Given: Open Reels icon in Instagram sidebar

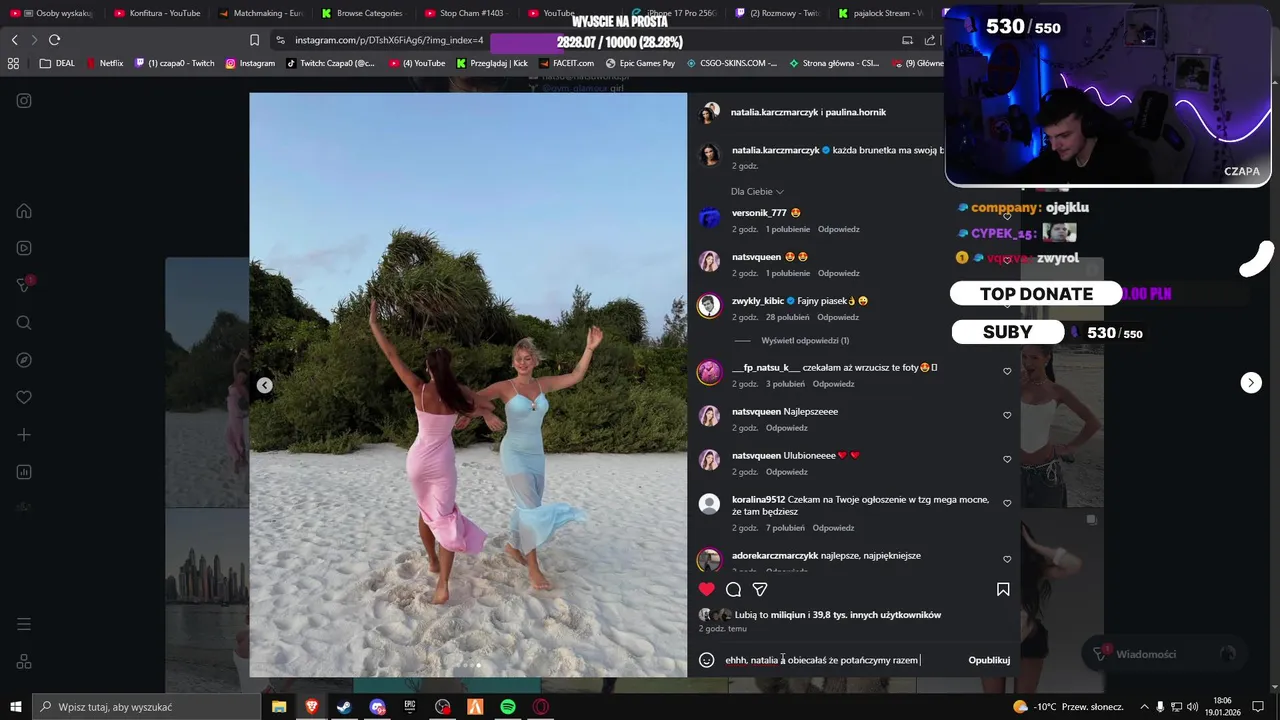Looking at the screenshot, I should coord(24,248).
